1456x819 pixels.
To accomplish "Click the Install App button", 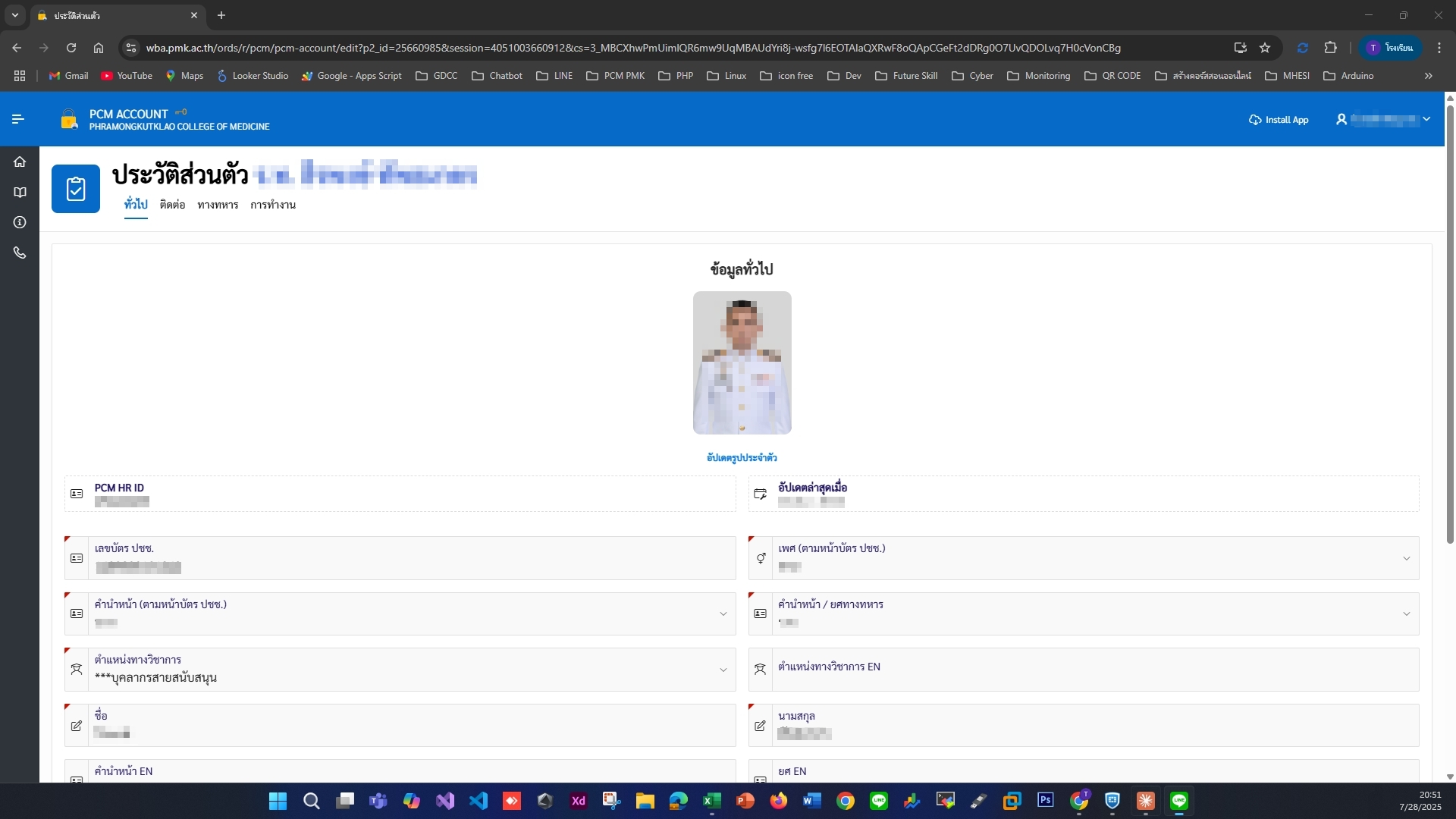I will [1279, 120].
